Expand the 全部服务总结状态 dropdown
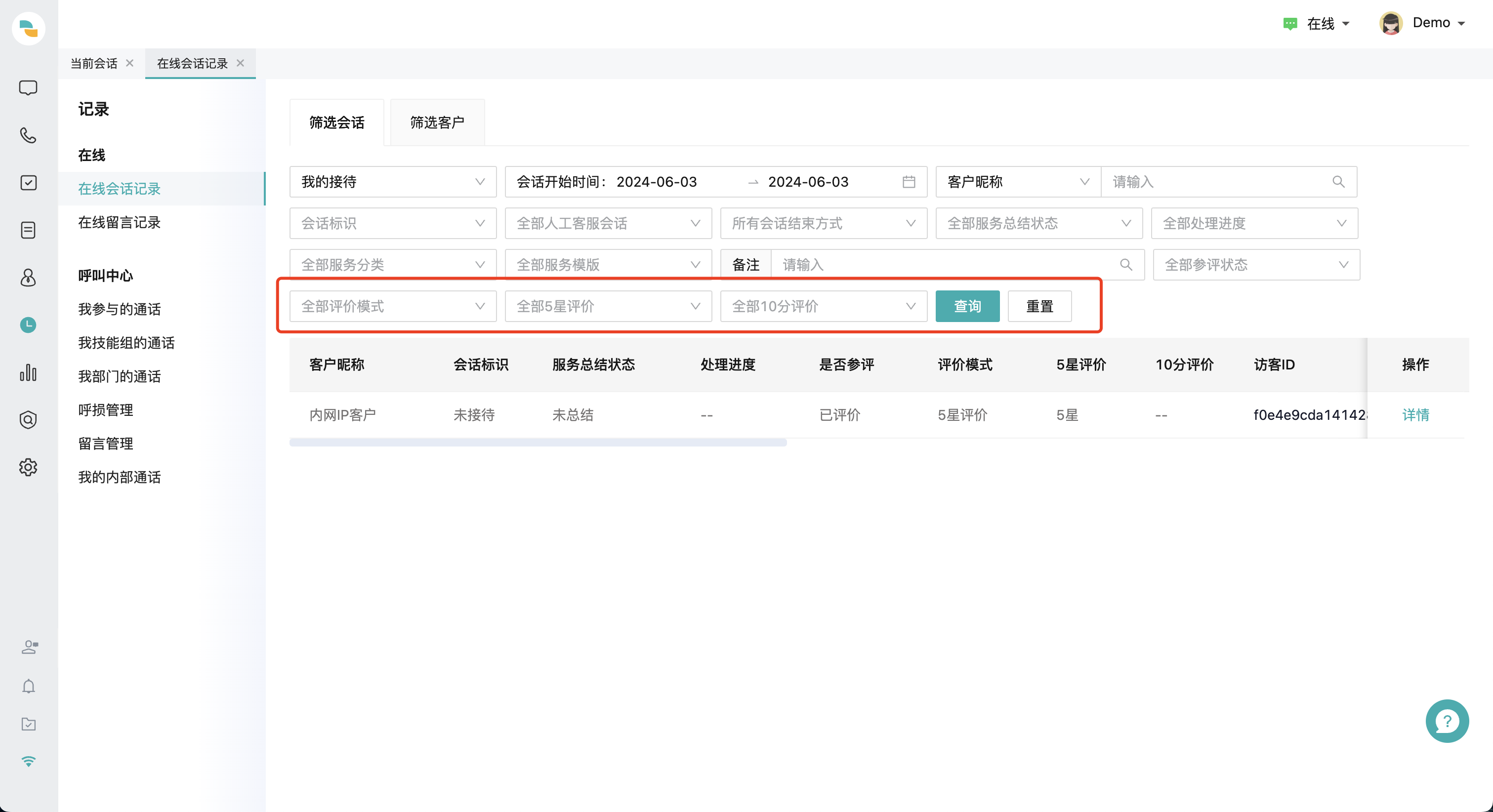Image resolution: width=1493 pixels, height=812 pixels. (1039, 223)
